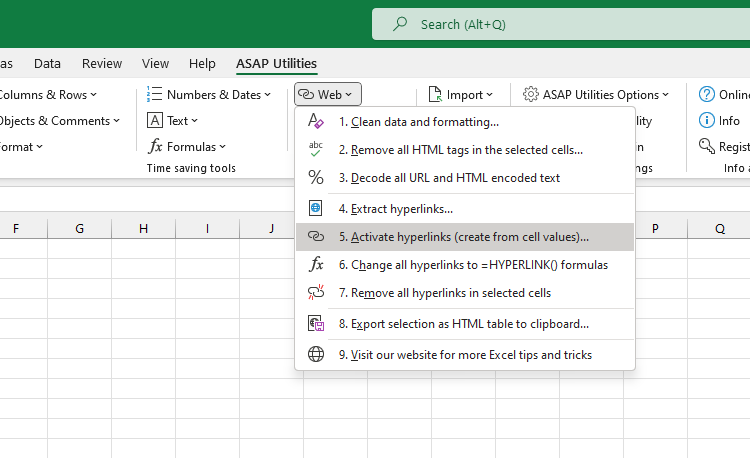Select column H header
750x458 pixels.
(143, 229)
